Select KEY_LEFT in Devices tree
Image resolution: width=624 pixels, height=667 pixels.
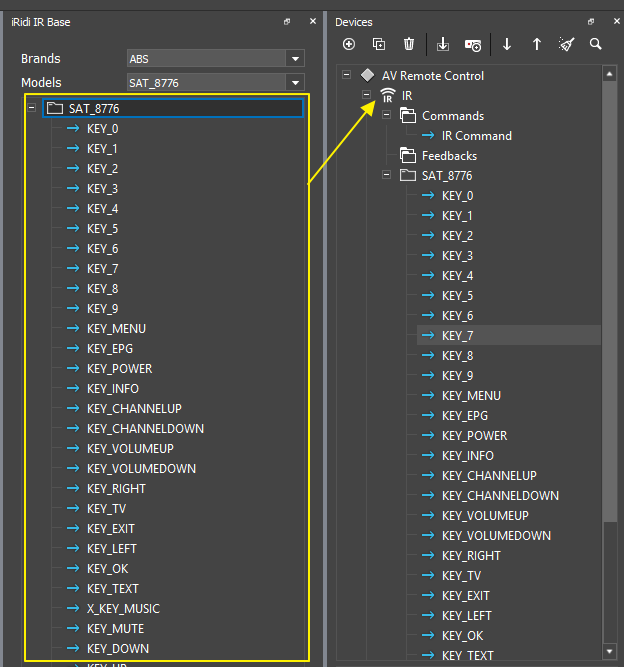tap(466, 616)
